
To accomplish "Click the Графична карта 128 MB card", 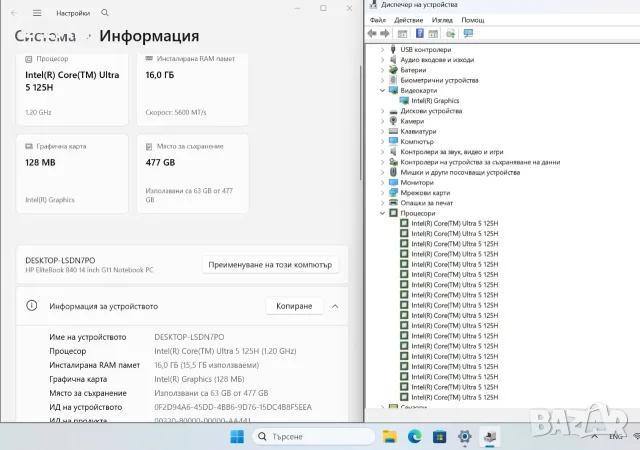I will (72, 174).
